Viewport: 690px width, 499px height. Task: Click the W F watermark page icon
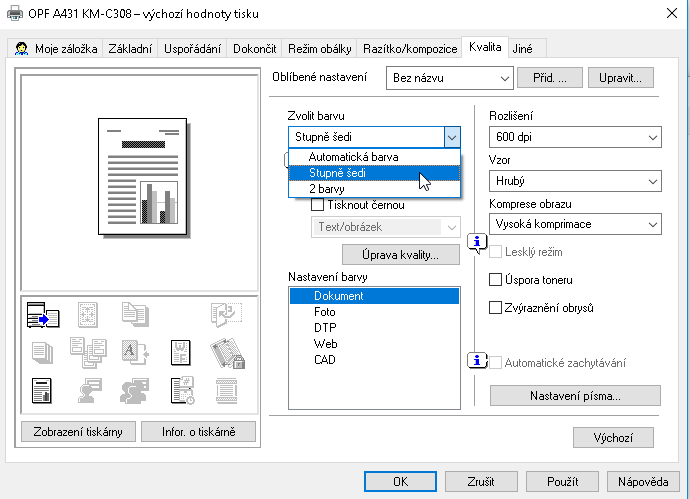pyautogui.click(x=181, y=351)
